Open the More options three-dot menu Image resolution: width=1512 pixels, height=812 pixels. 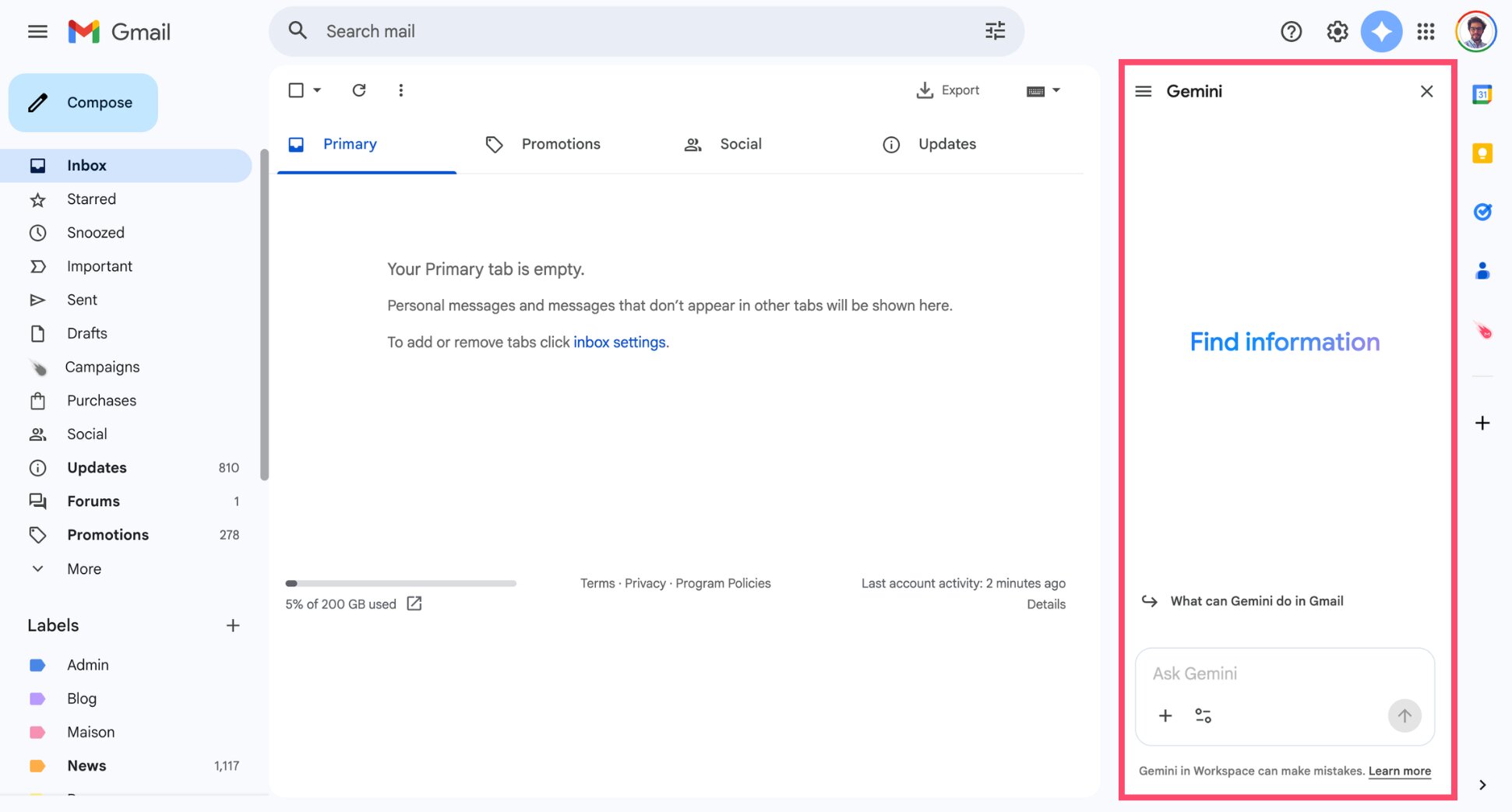(x=401, y=90)
